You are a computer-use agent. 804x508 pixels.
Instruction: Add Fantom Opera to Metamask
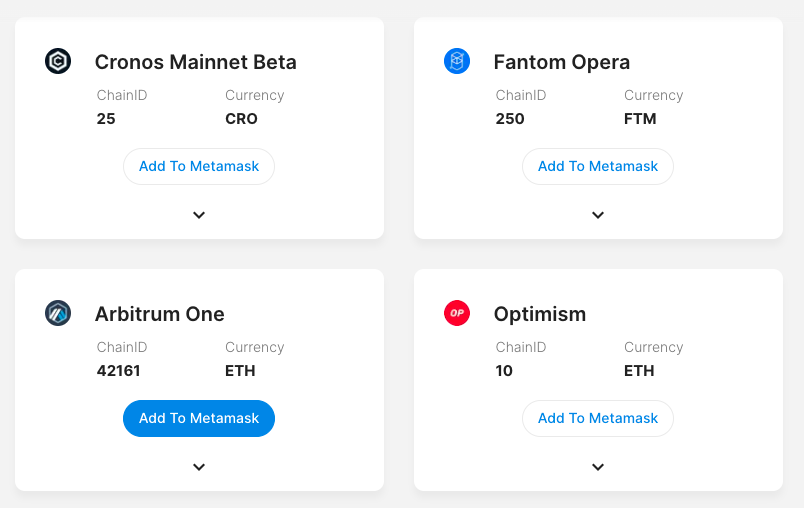click(598, 166)
